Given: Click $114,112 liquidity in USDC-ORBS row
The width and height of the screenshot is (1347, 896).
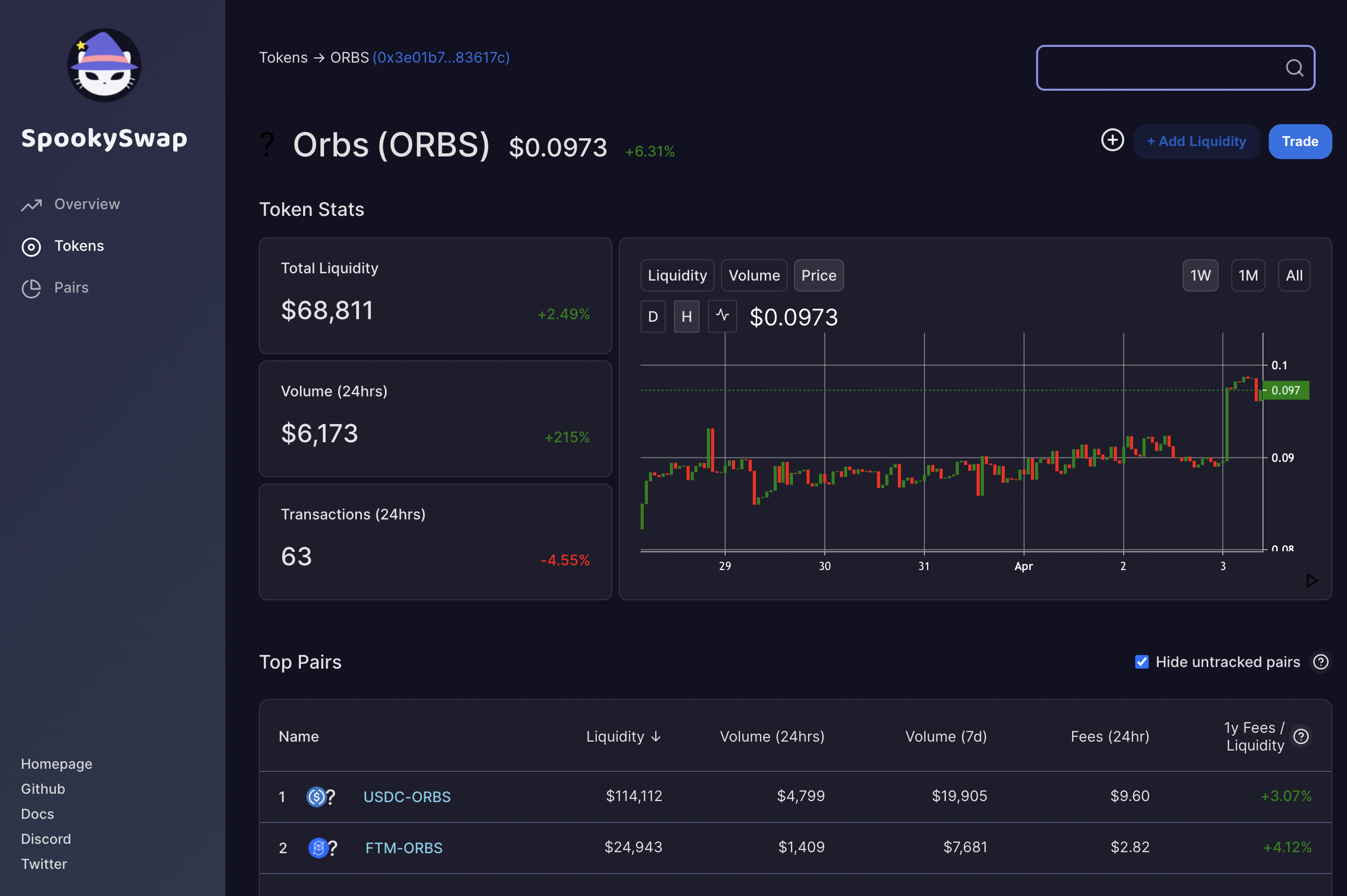Looking at the screenshot, I should (634, 796).
